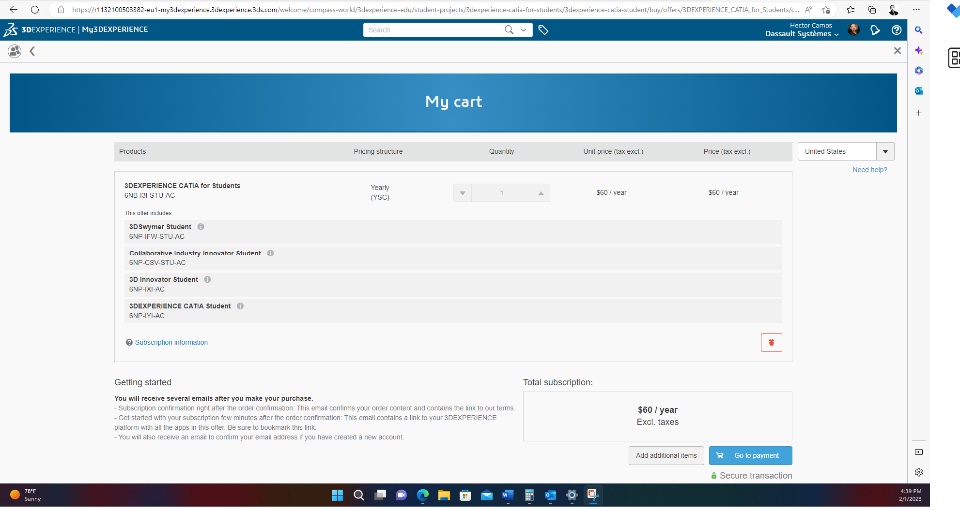
Task: Expand search options chevron beside magnifier
Action: tap(523, 29)
